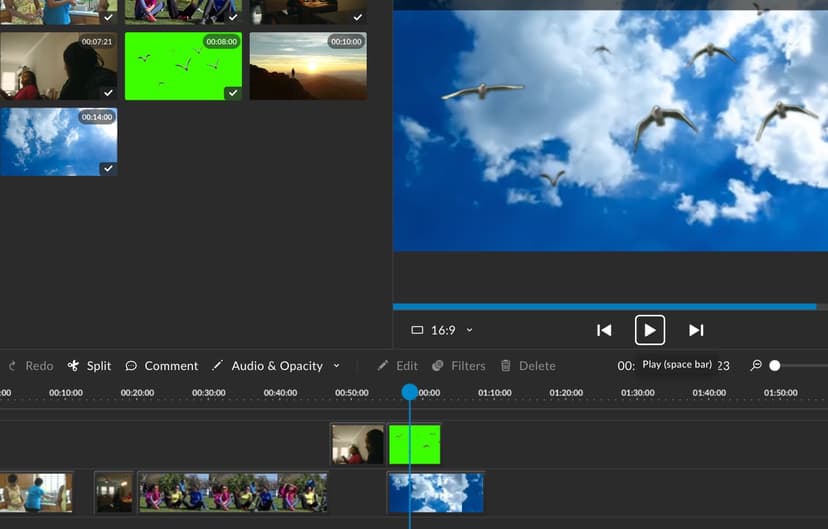
Task: Select the green screen birds media thumbnail
Action: point(183,66)
